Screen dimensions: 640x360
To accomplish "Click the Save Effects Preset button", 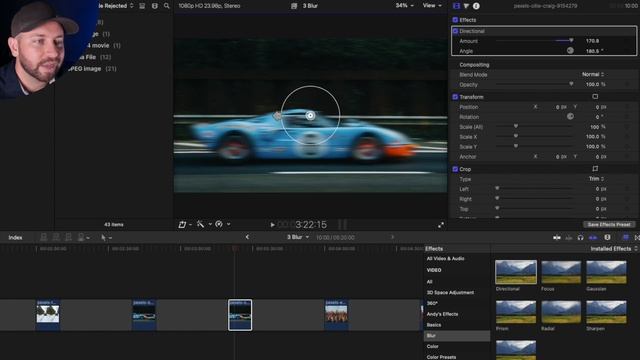I will (x=609, y=224).
